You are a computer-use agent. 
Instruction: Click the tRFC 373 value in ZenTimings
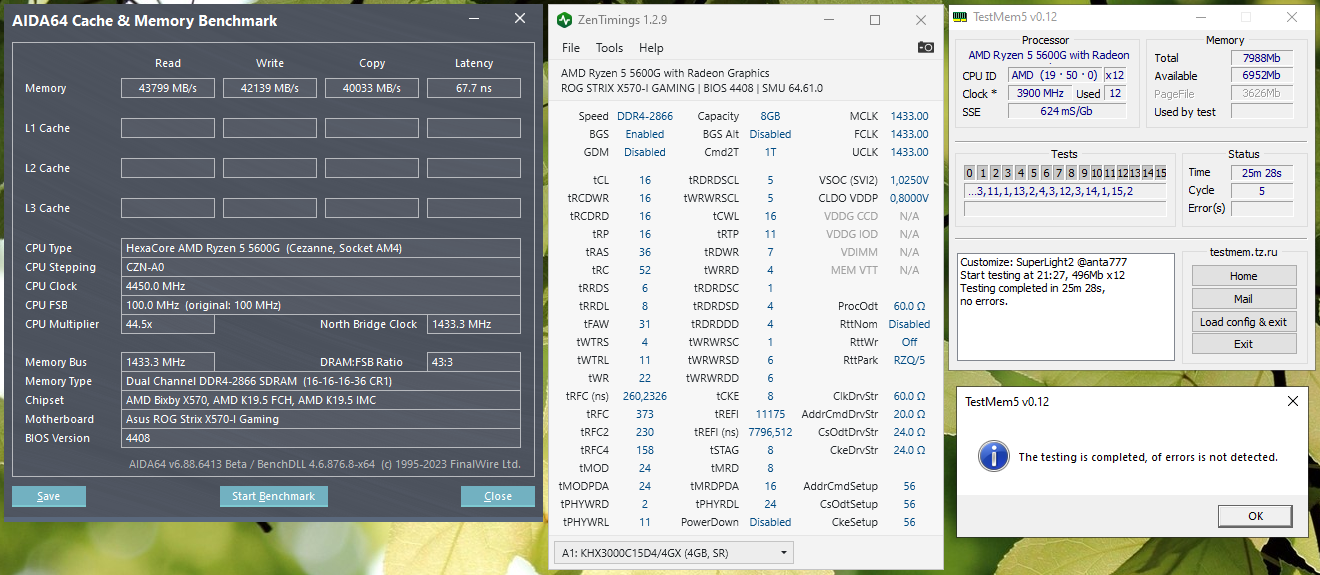[x=645, y=414]
